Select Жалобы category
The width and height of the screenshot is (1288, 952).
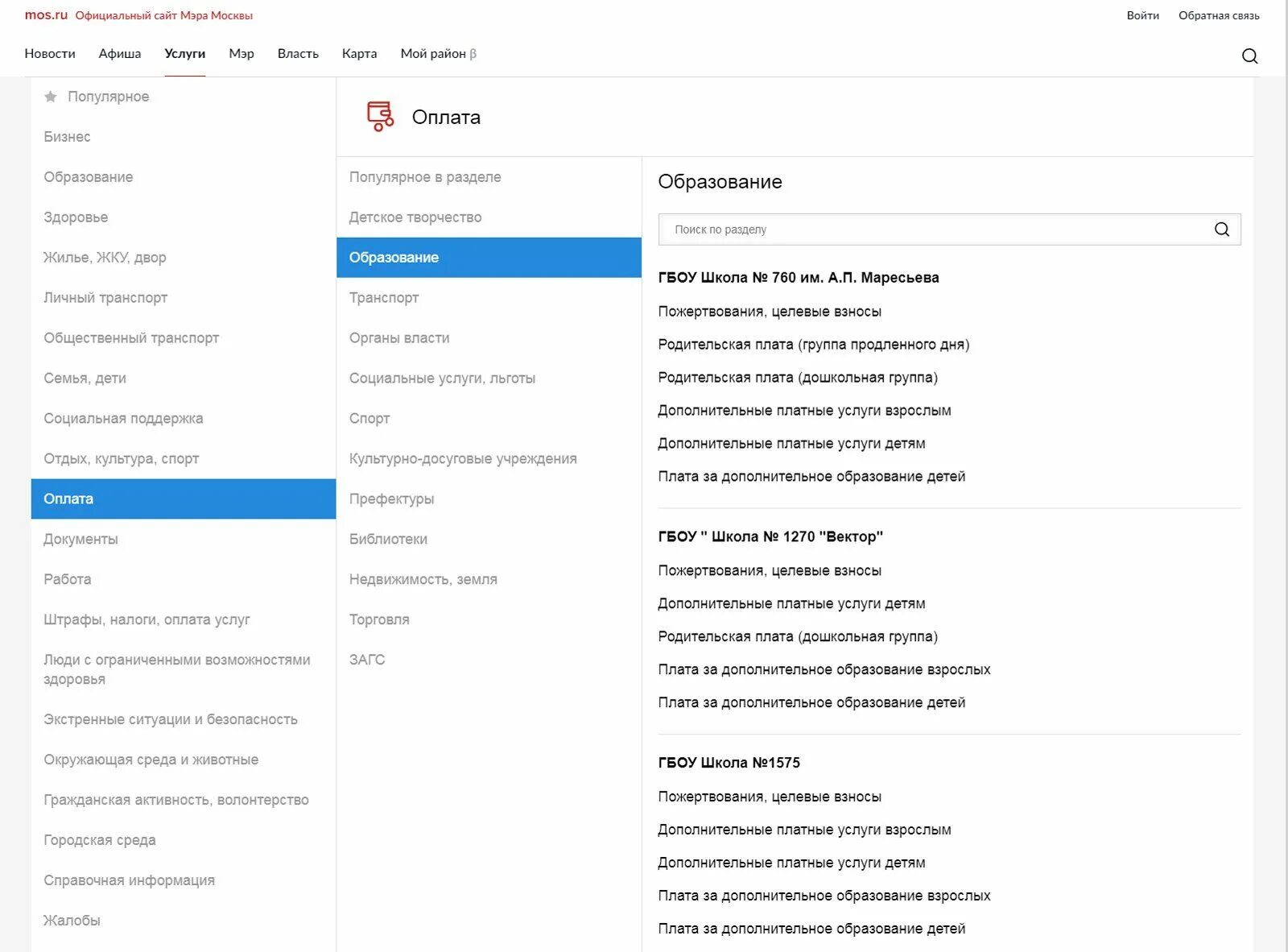coord(184,921)
